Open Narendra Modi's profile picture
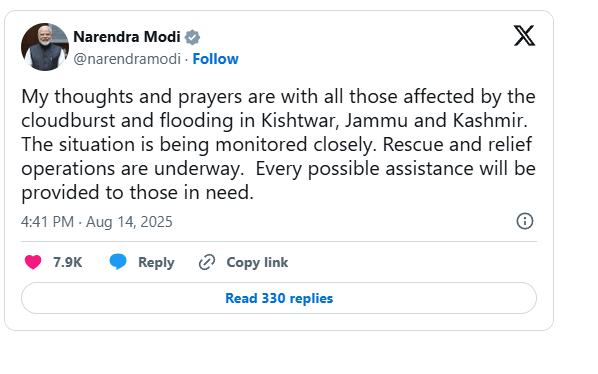Viewport: 598px width, 374px height. (x=45, y=47)
